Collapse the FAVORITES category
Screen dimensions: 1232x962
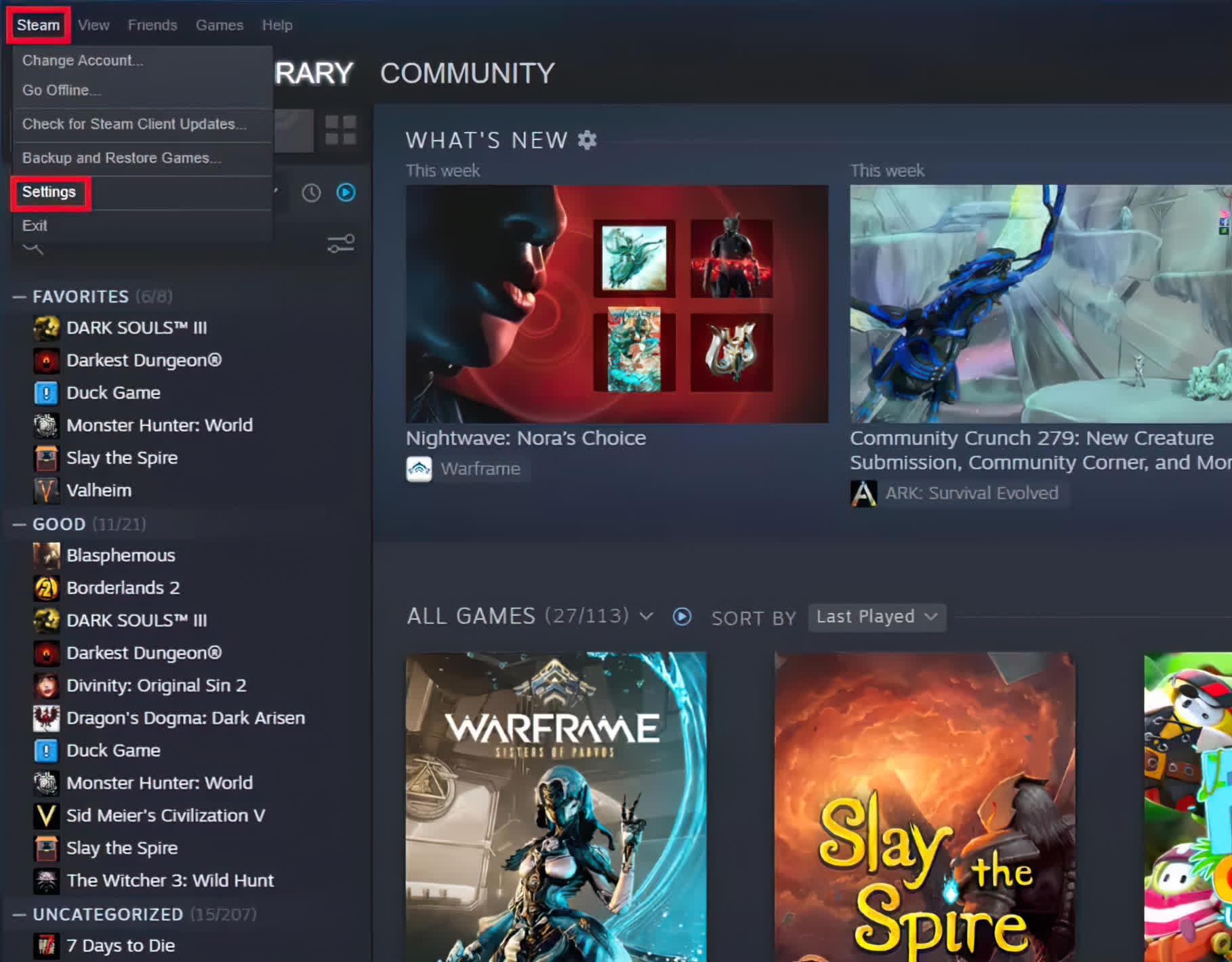coord(20,297)
